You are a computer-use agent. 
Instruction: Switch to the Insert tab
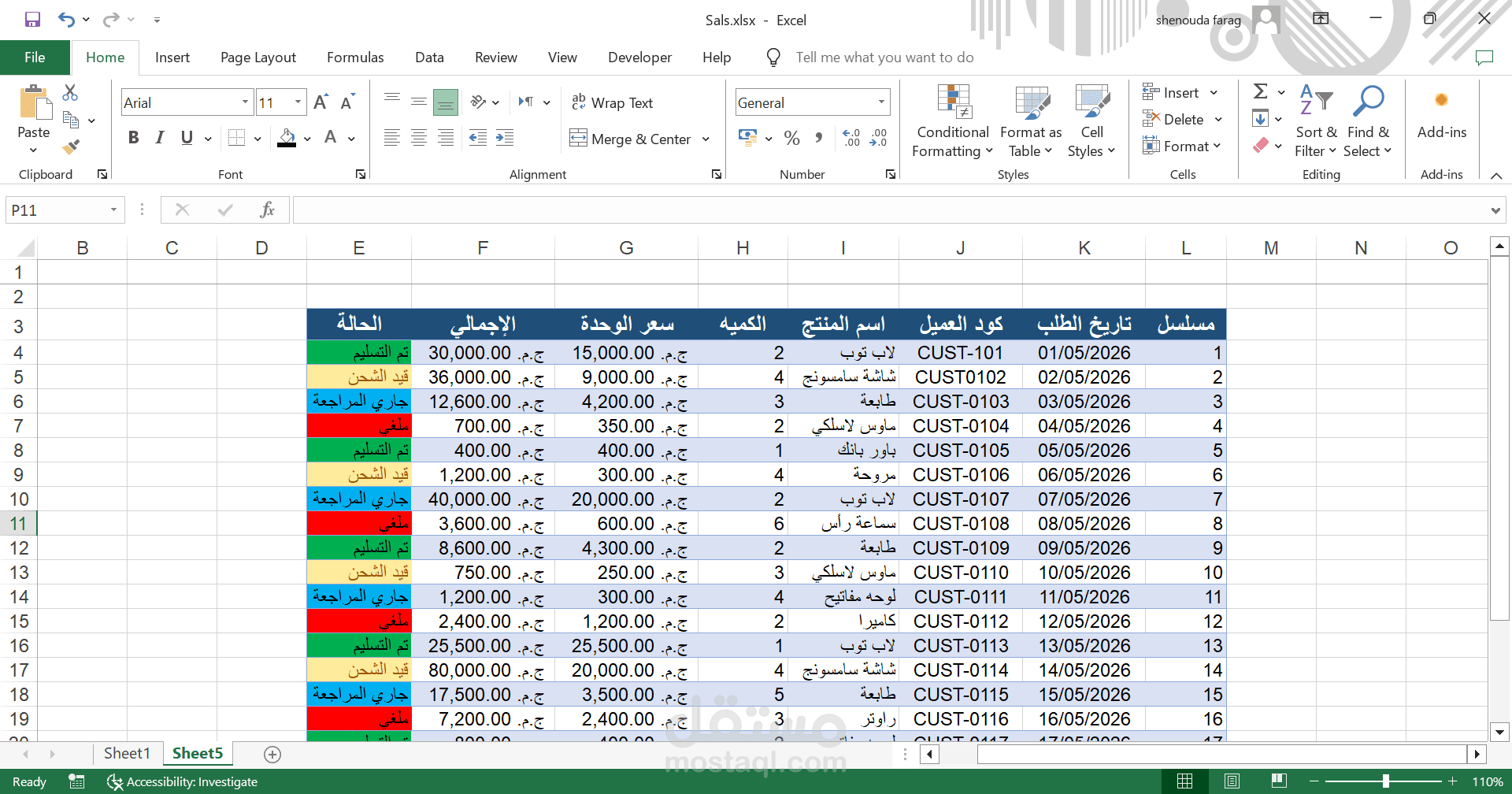(x=172, y=58)
